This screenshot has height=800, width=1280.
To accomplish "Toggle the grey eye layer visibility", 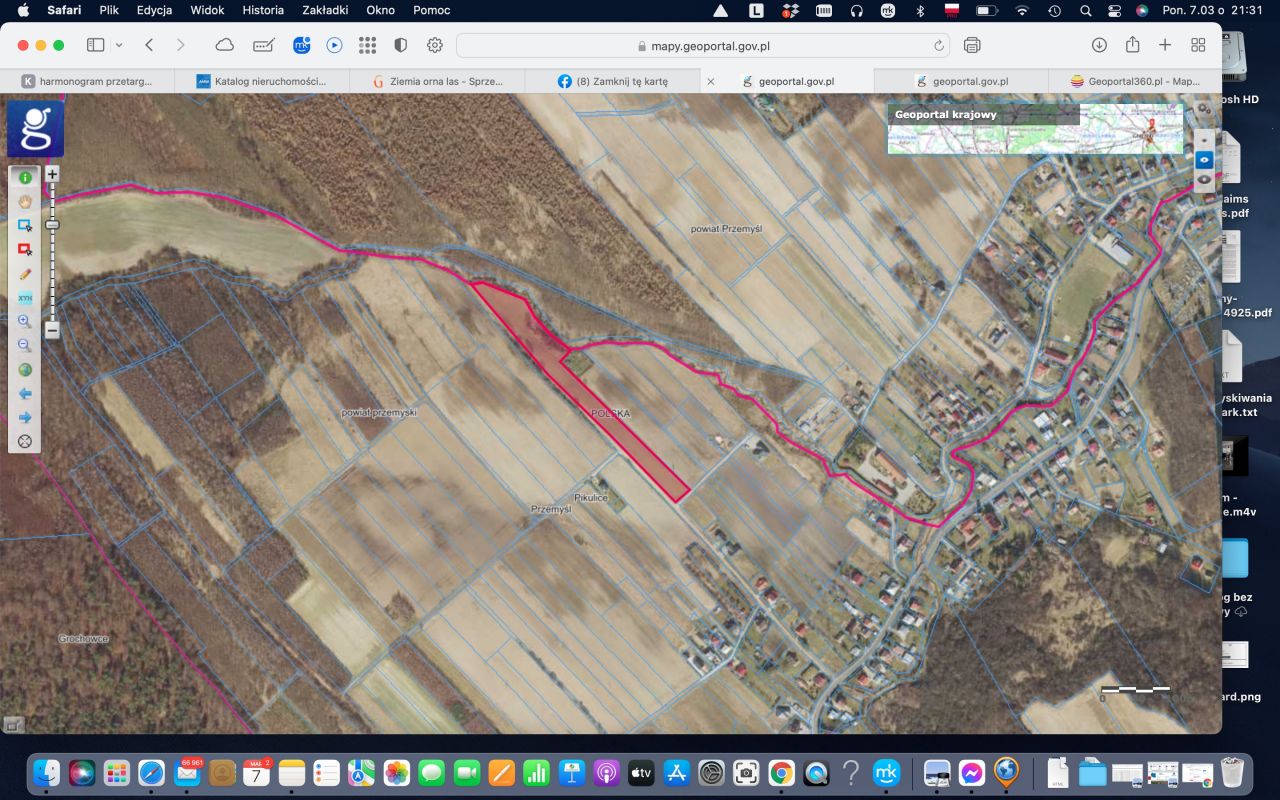I will click(1204, 179).
